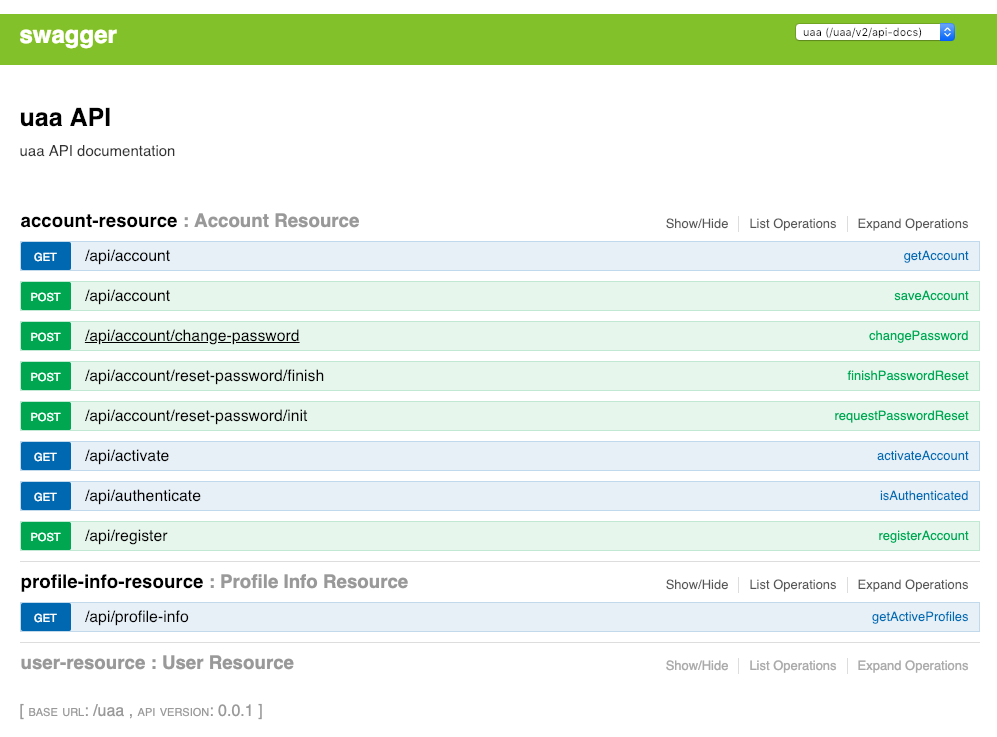Screen dimensions: 997x737
Task: Expand the user-resource section heading
Action: [157, 663]
